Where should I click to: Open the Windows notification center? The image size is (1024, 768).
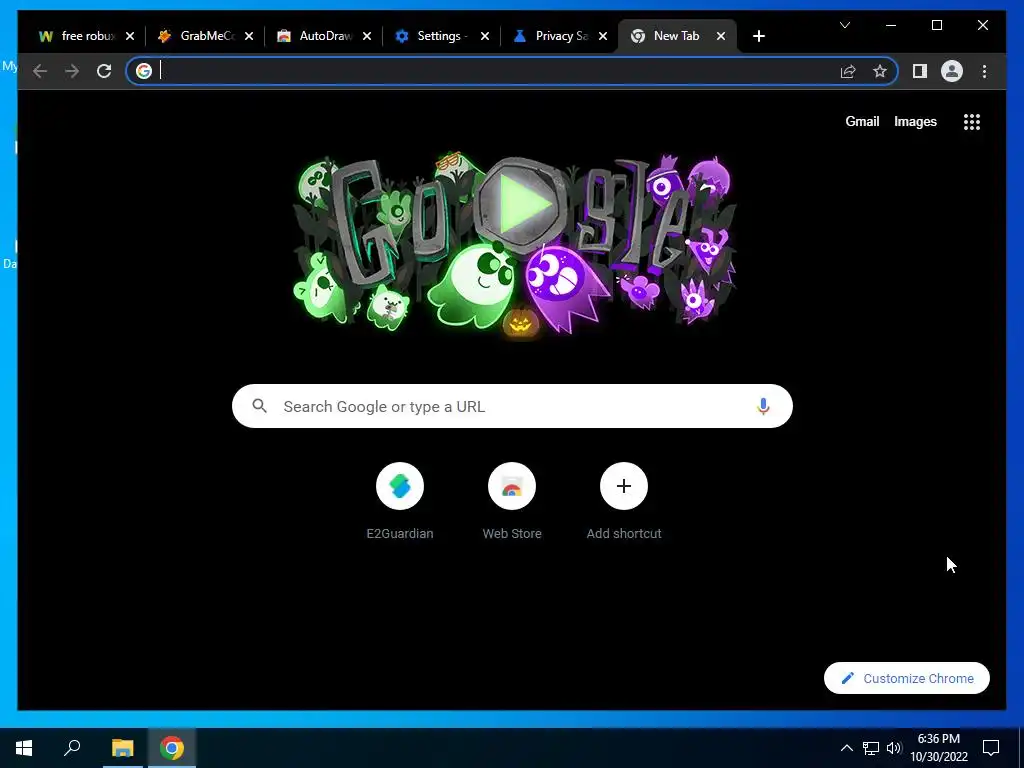click(991, 748)
